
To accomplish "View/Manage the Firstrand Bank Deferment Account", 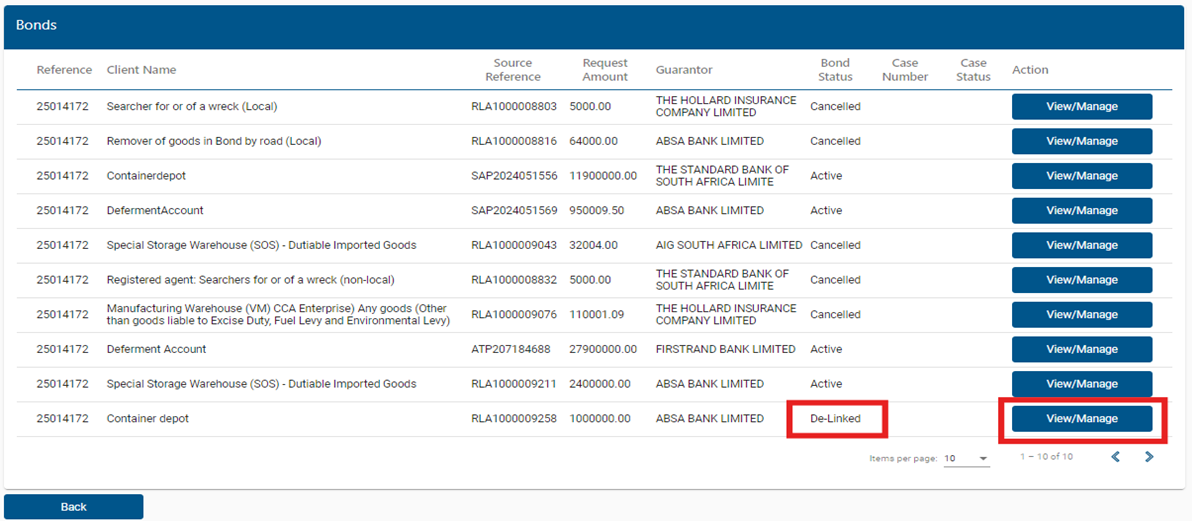I will (1082, 349).
